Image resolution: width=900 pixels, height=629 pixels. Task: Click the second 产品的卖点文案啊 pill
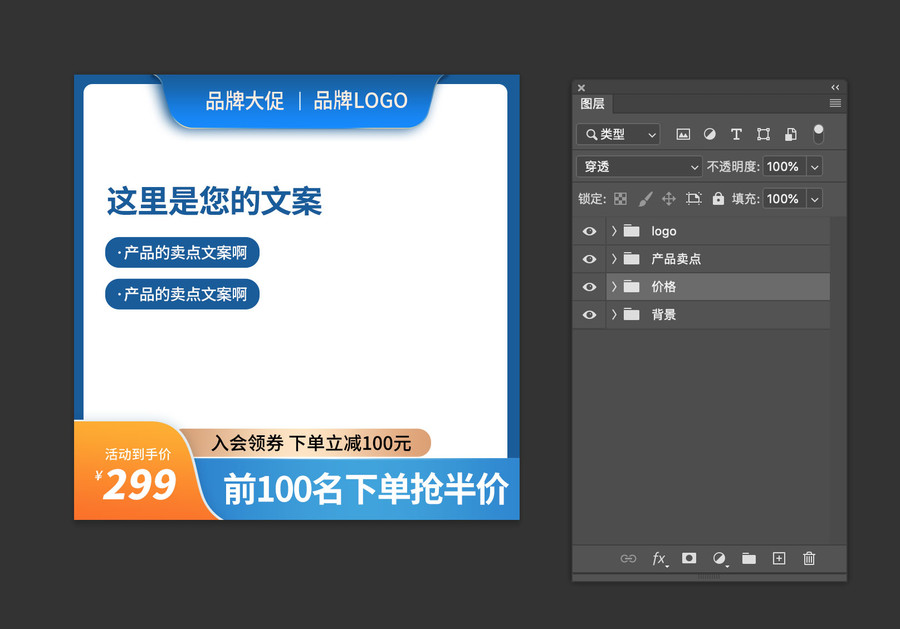183,294
